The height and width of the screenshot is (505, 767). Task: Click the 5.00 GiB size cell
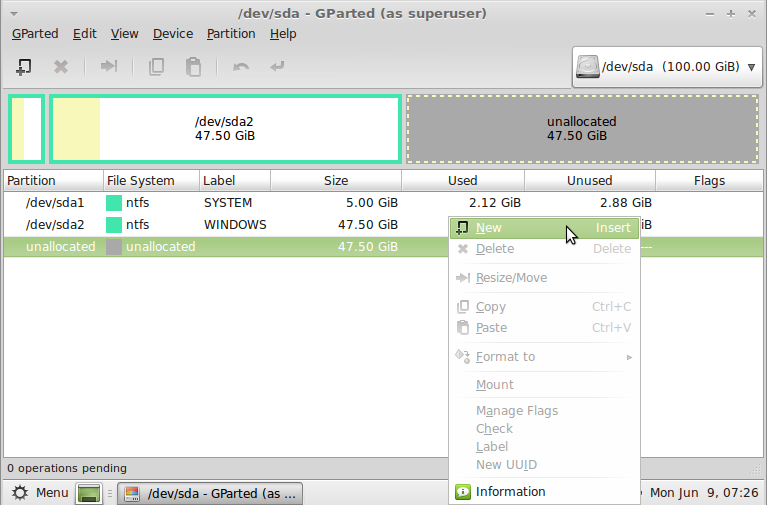click(x=372, y=203)
